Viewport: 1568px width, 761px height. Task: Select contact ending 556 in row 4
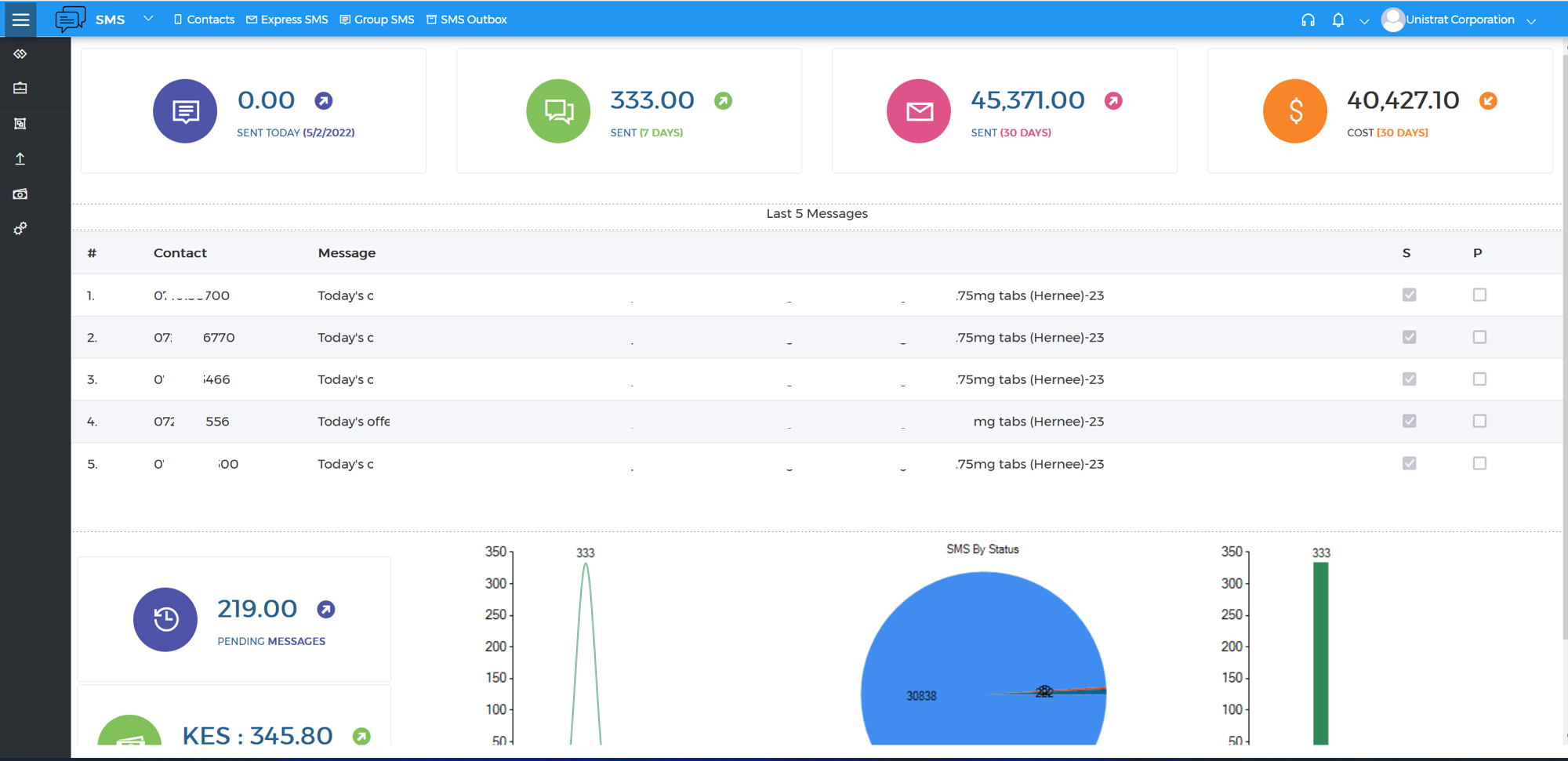[x=191, y=422]
